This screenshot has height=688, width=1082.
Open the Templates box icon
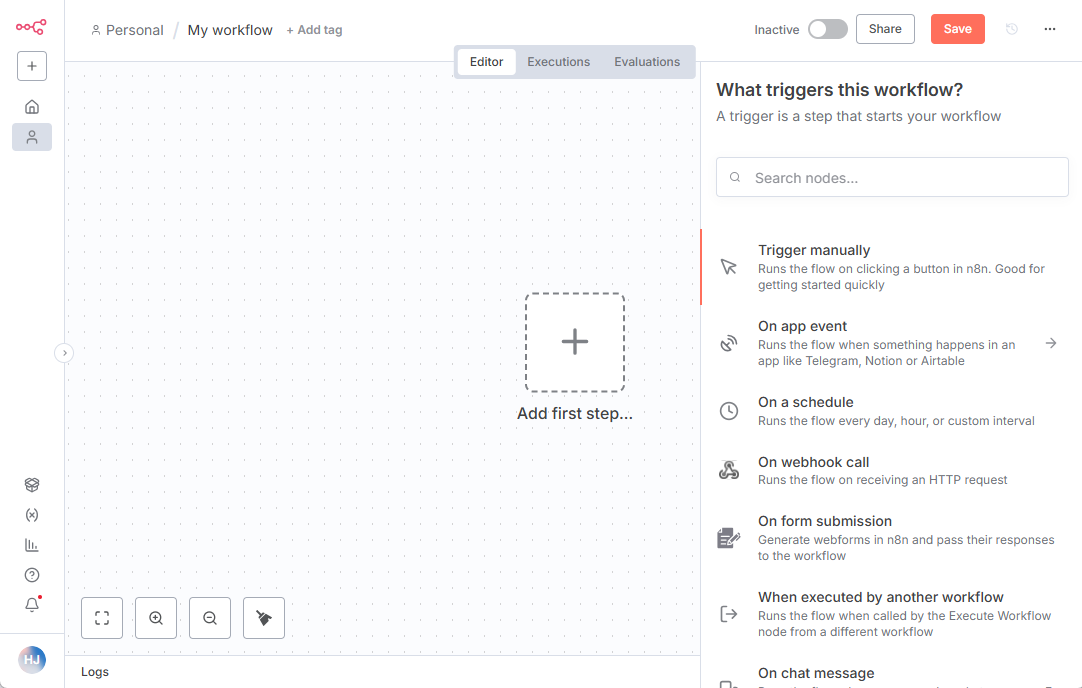(32, 484)
